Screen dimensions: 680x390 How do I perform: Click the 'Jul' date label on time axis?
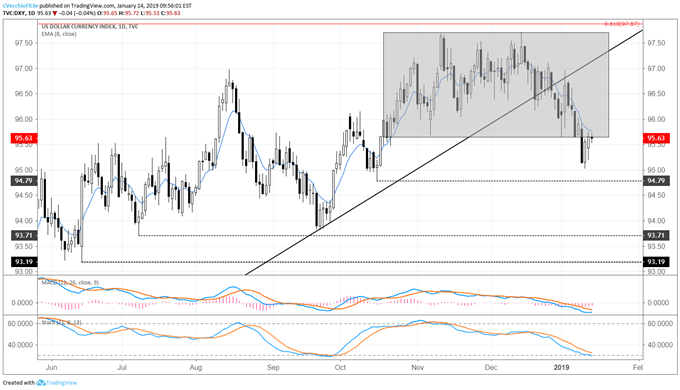(x=122, y=367)
